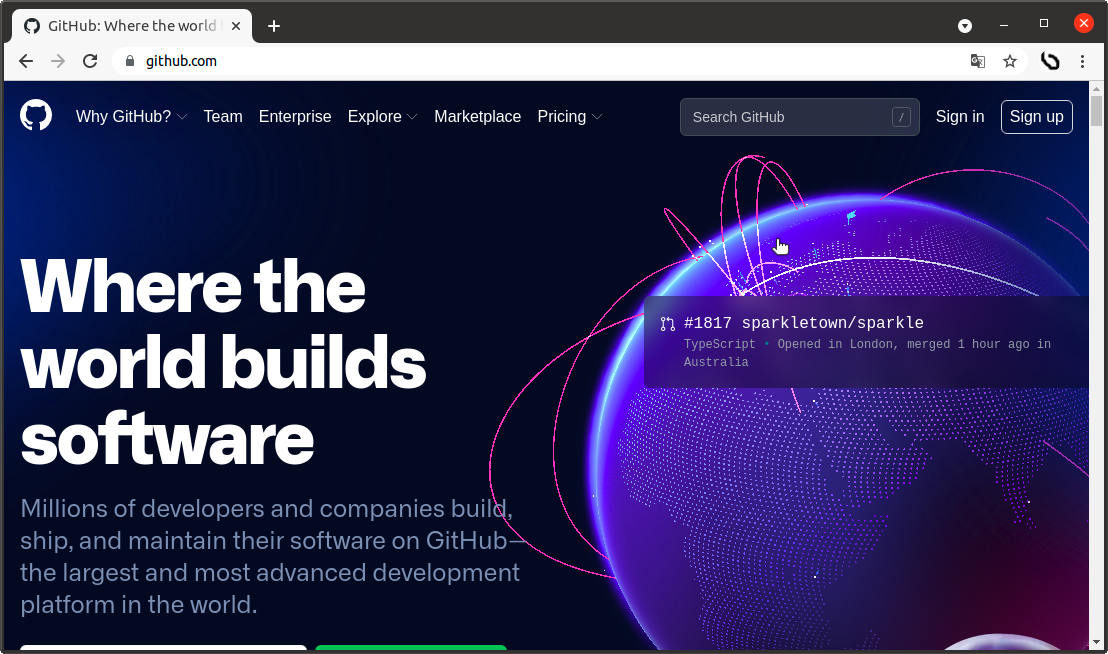1108x654 pixels.
Task: Click the scrollbar down arrow
Action: click(1096, 642)
